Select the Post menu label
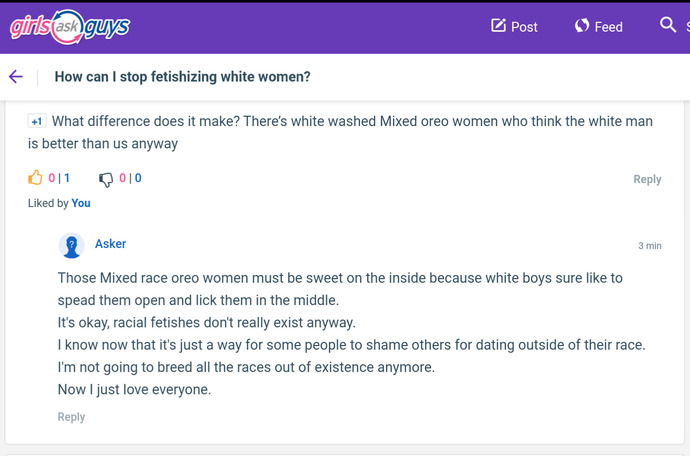690x456 pixels. 524,27
